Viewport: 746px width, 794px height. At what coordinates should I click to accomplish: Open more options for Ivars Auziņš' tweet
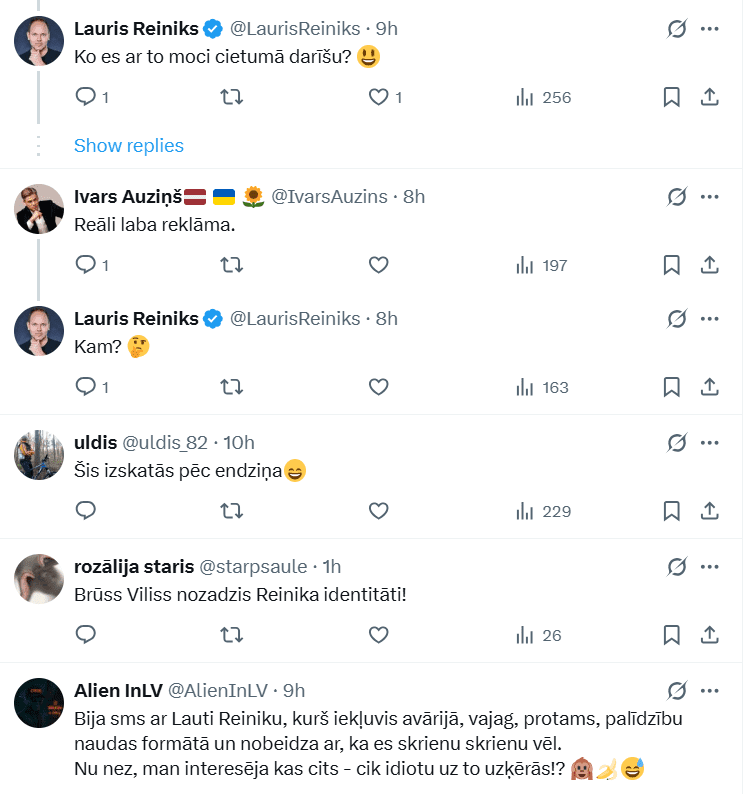(710, 196)
